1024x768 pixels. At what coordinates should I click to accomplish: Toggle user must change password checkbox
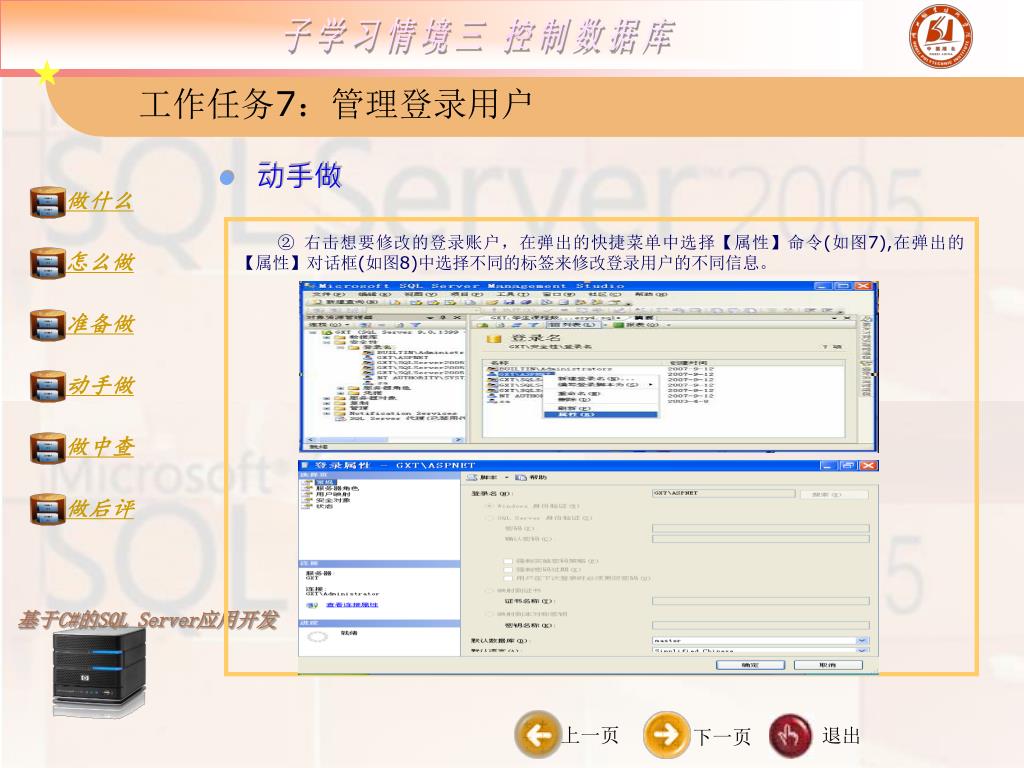pyautogui.click(x=507, y=578)
